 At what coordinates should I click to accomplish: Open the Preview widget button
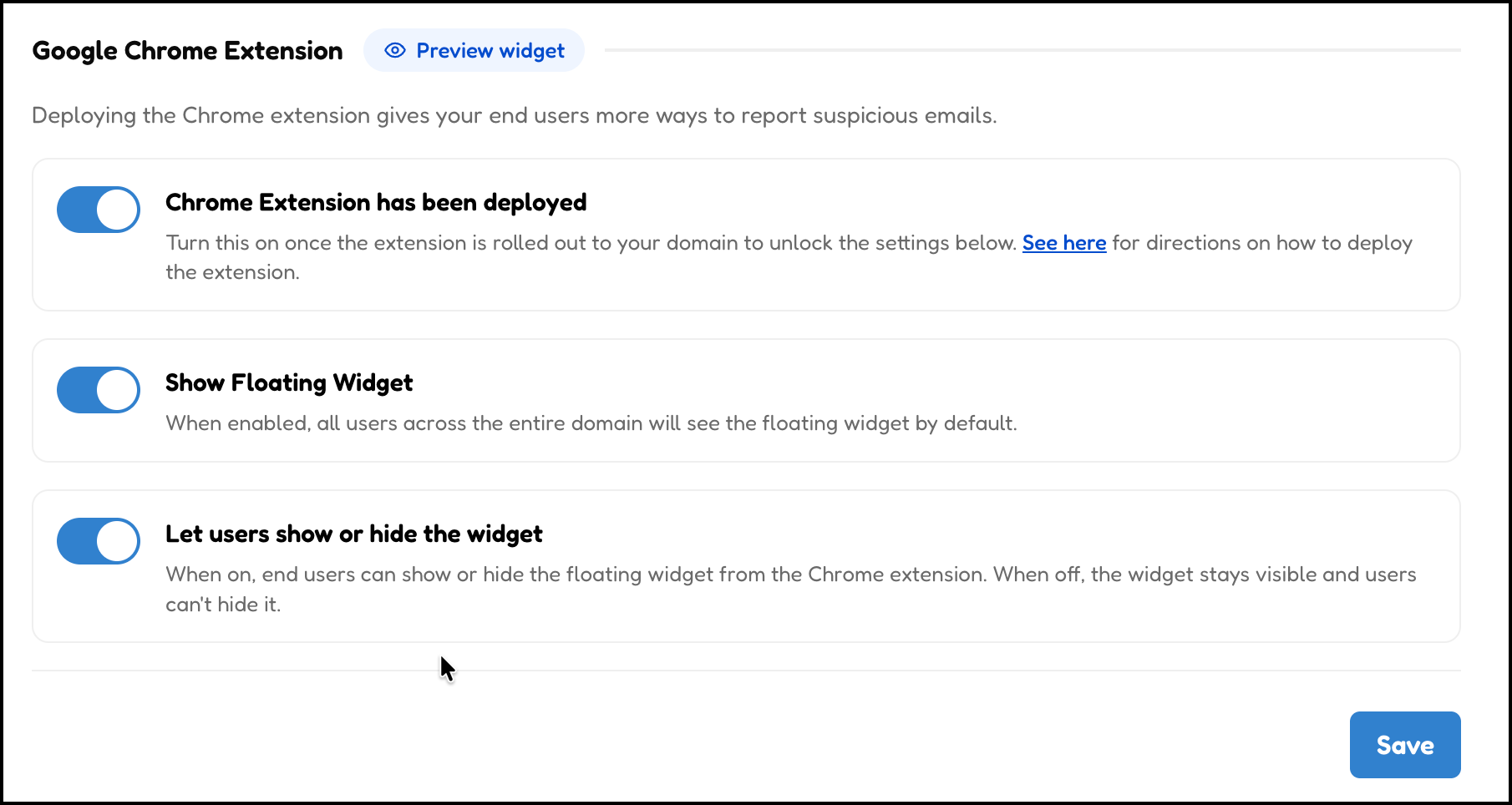click(474, 50)
